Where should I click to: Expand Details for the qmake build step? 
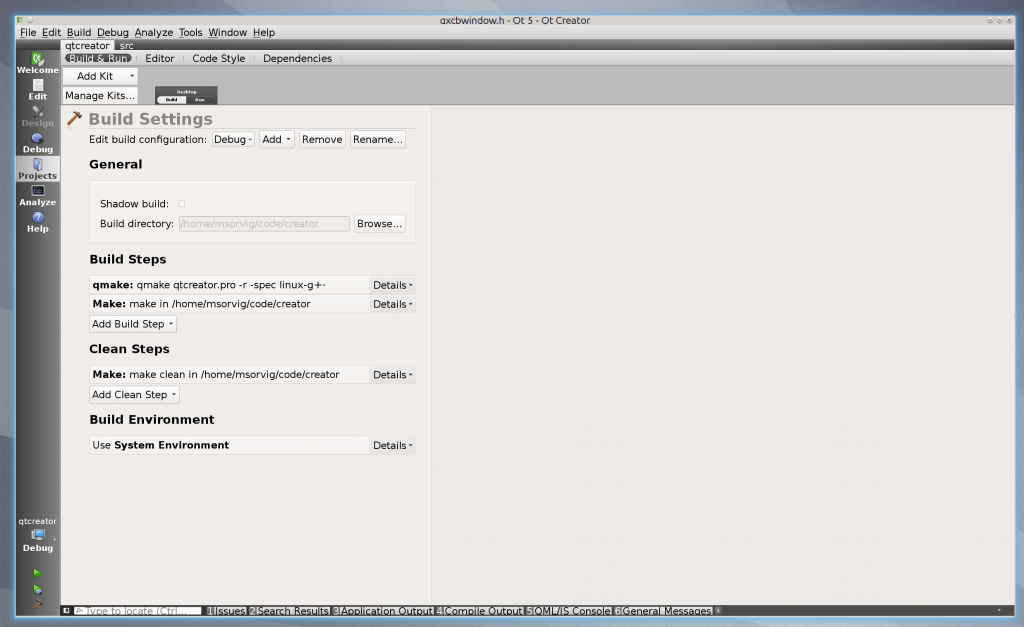(392, 285)
